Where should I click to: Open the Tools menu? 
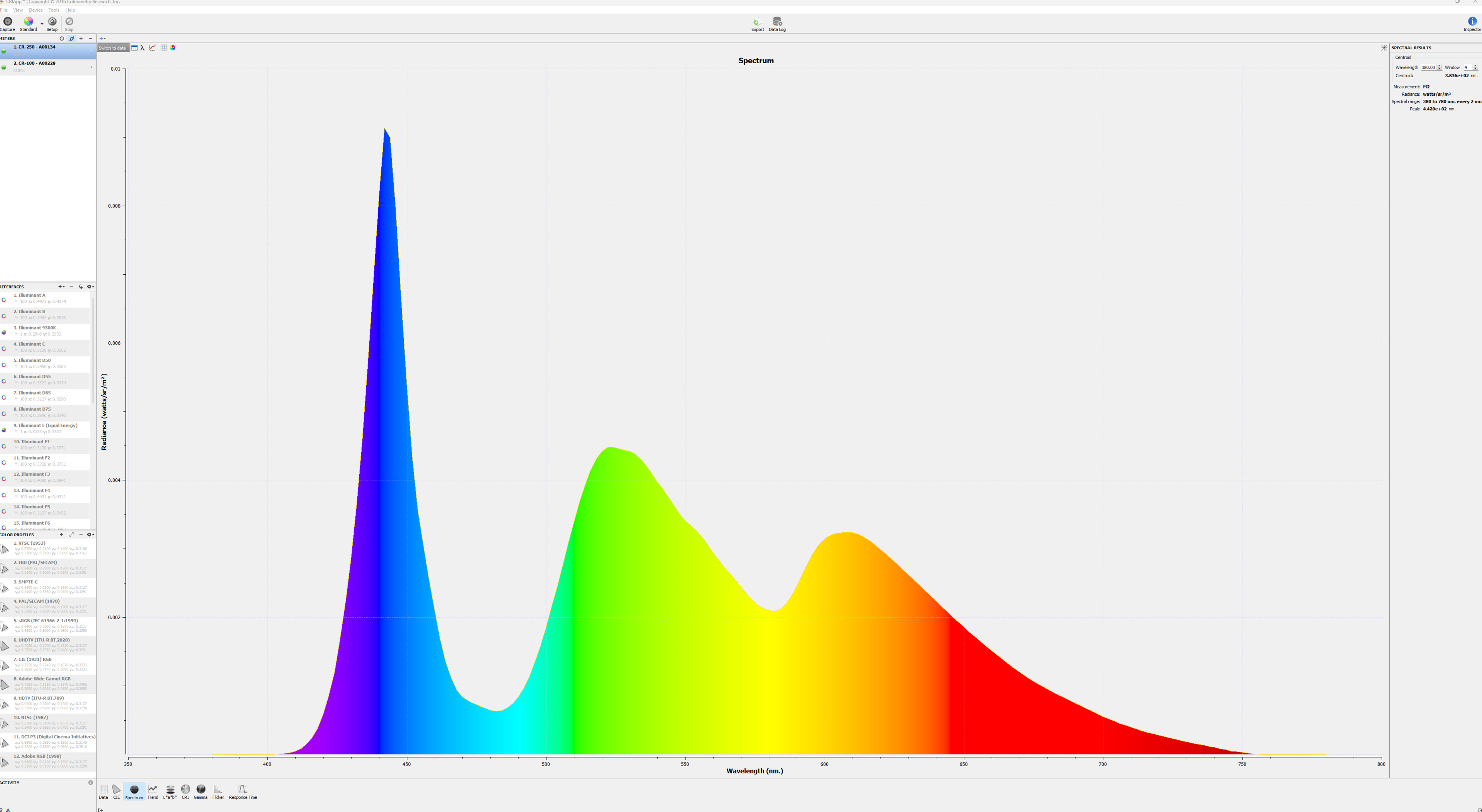point(54,10)
